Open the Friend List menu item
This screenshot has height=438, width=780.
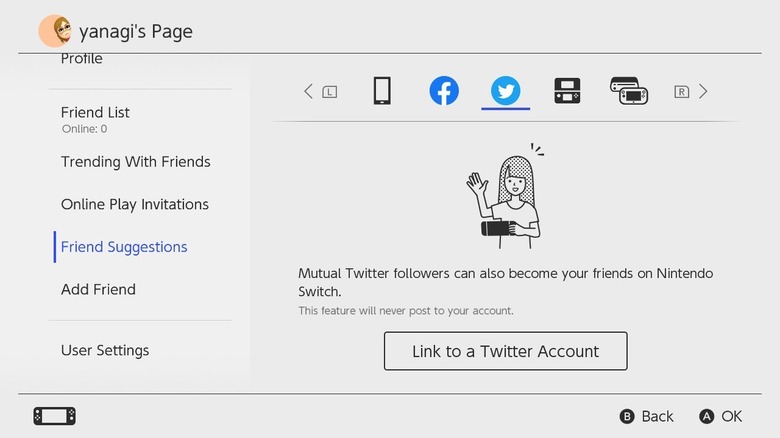click(x=95, y=113)
